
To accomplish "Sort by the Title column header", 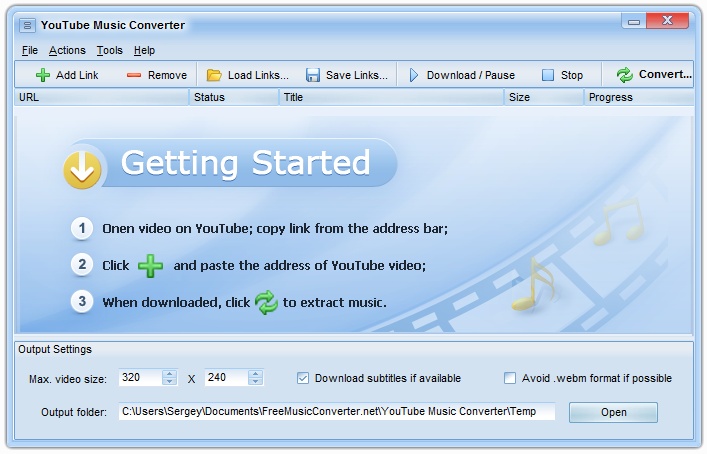I will pyautogui.click(x=391, y=97).
